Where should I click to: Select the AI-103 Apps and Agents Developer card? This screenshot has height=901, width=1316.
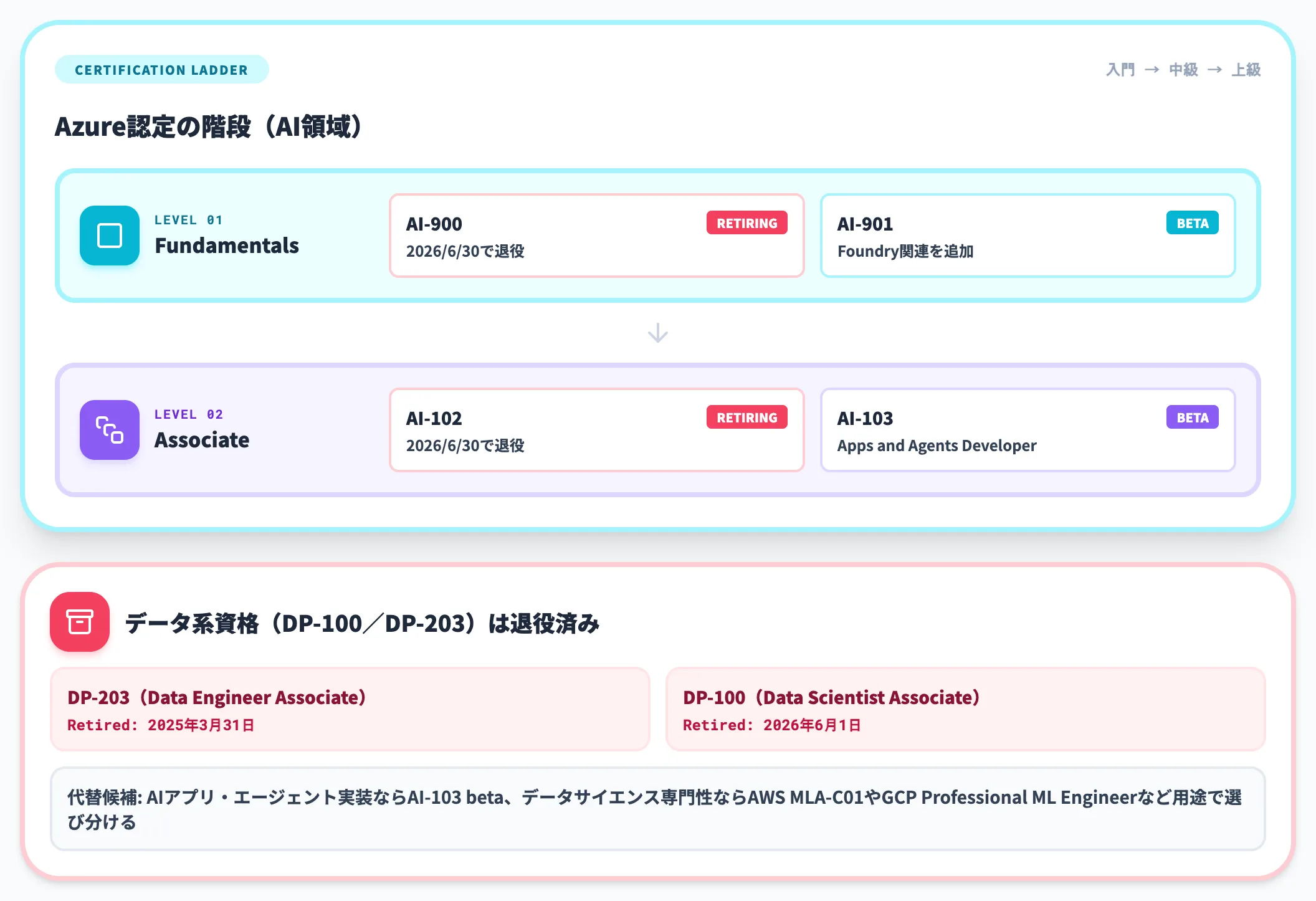(1028, 430)
